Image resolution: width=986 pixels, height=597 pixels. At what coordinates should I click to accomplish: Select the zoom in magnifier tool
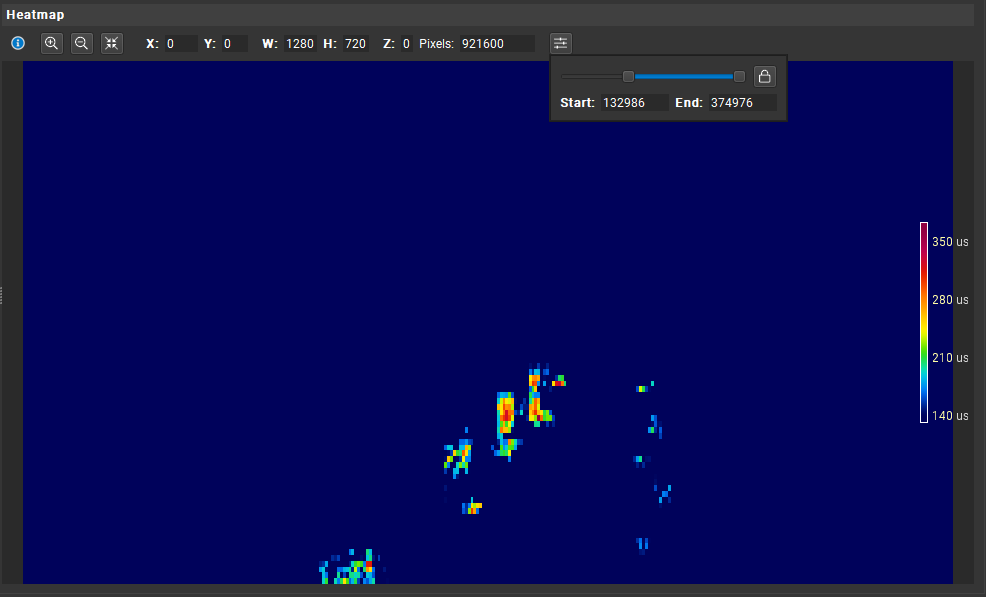(x=51, y=43)
